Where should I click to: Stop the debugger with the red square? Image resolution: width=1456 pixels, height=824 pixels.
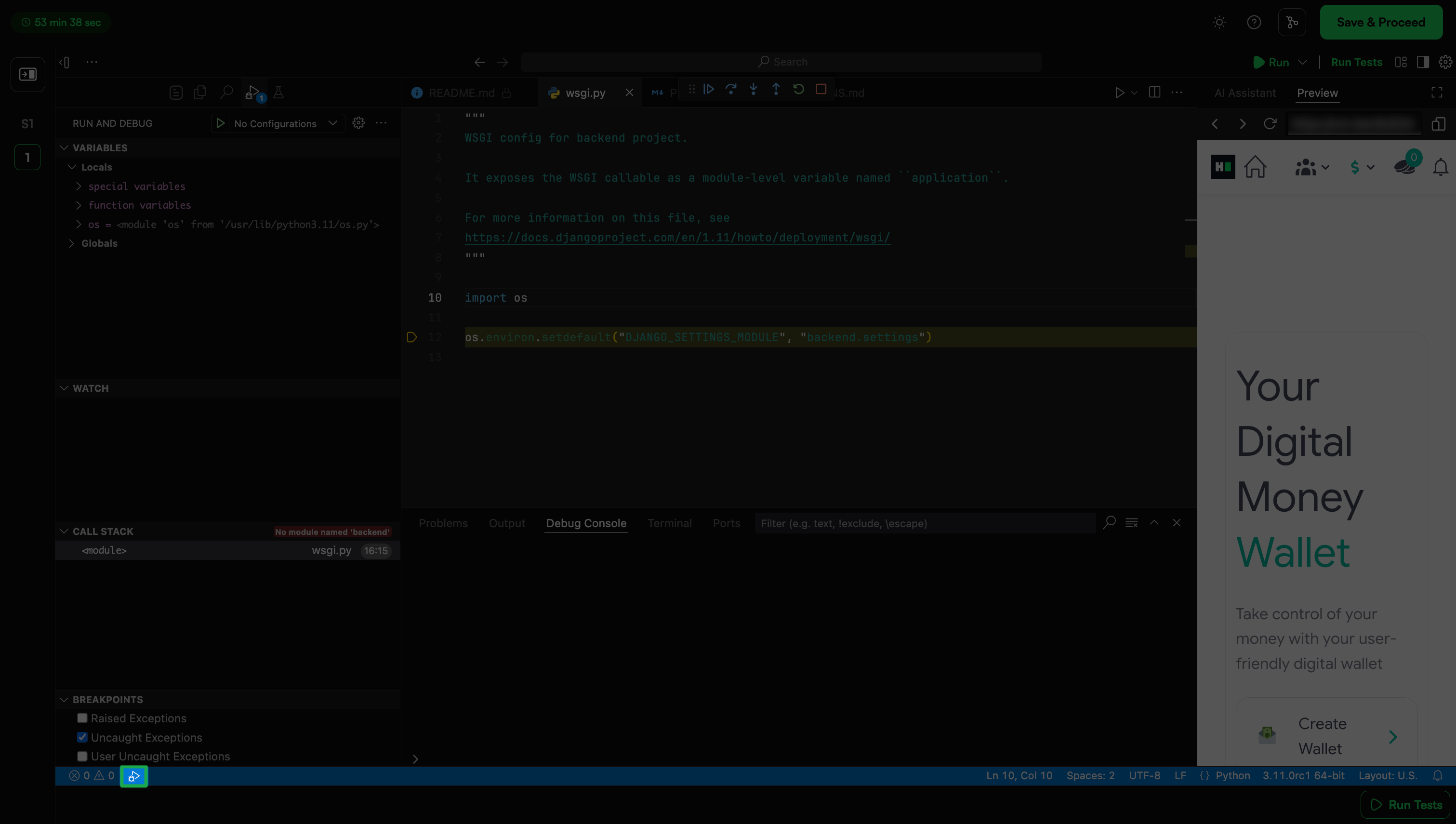pos(821,90)
